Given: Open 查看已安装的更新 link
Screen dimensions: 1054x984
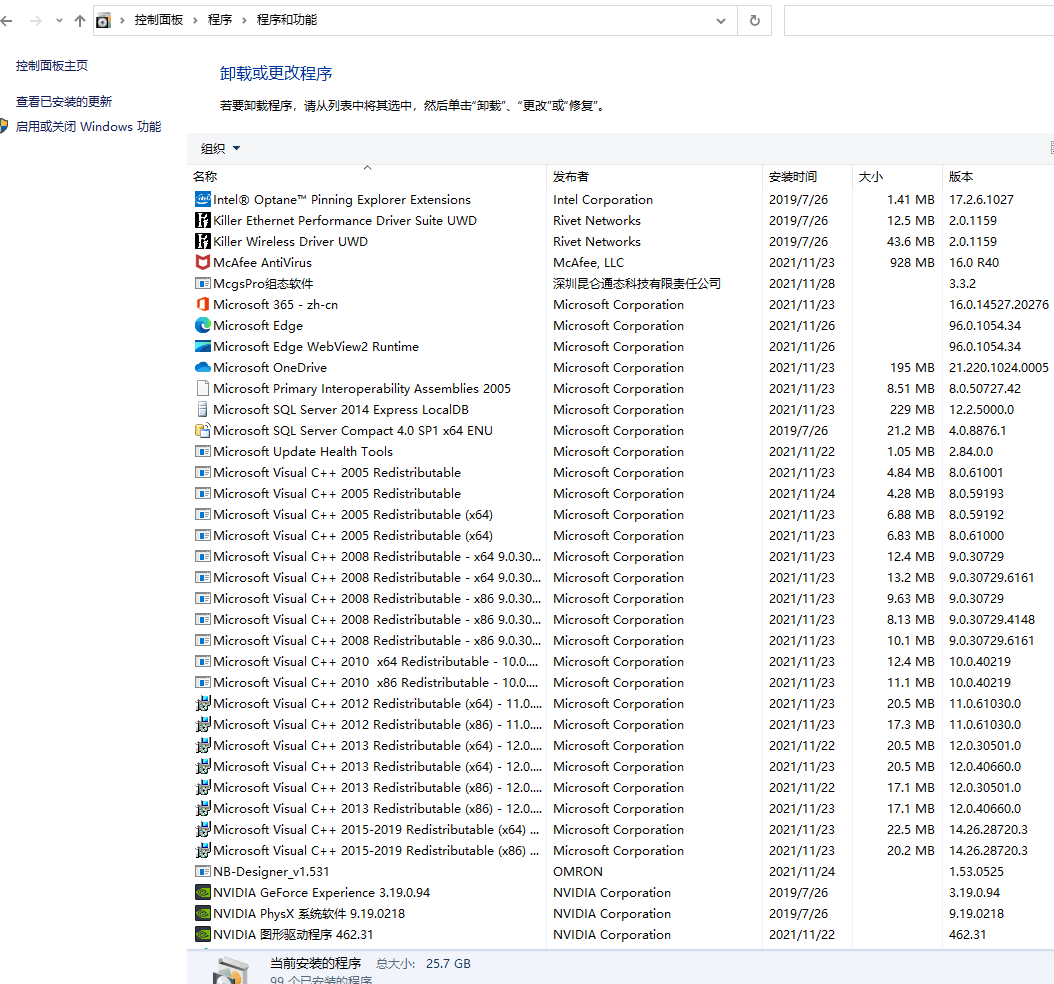Looking at the screenshot, I should [64, 101].
